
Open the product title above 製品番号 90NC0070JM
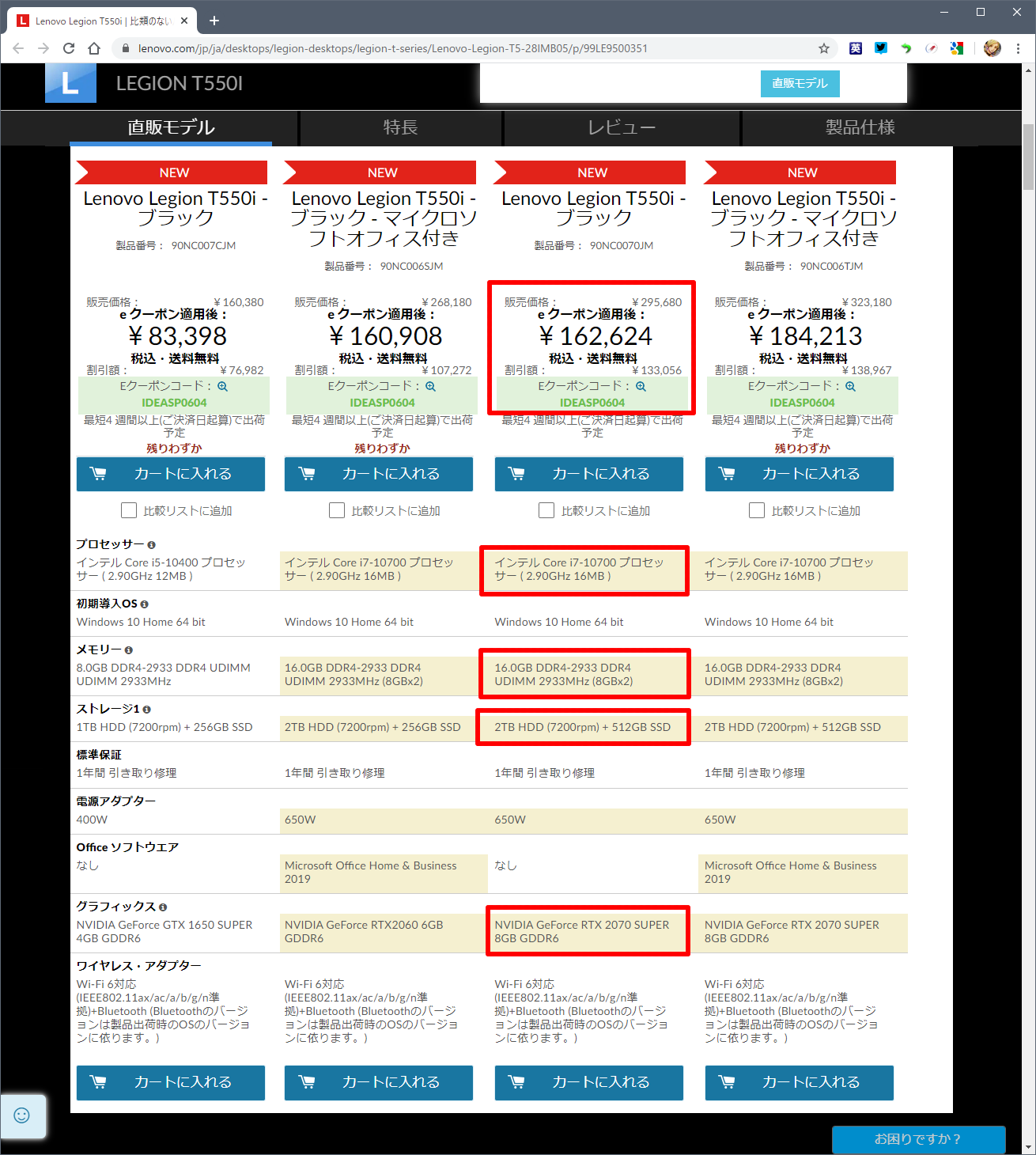(x=594, y=208)
